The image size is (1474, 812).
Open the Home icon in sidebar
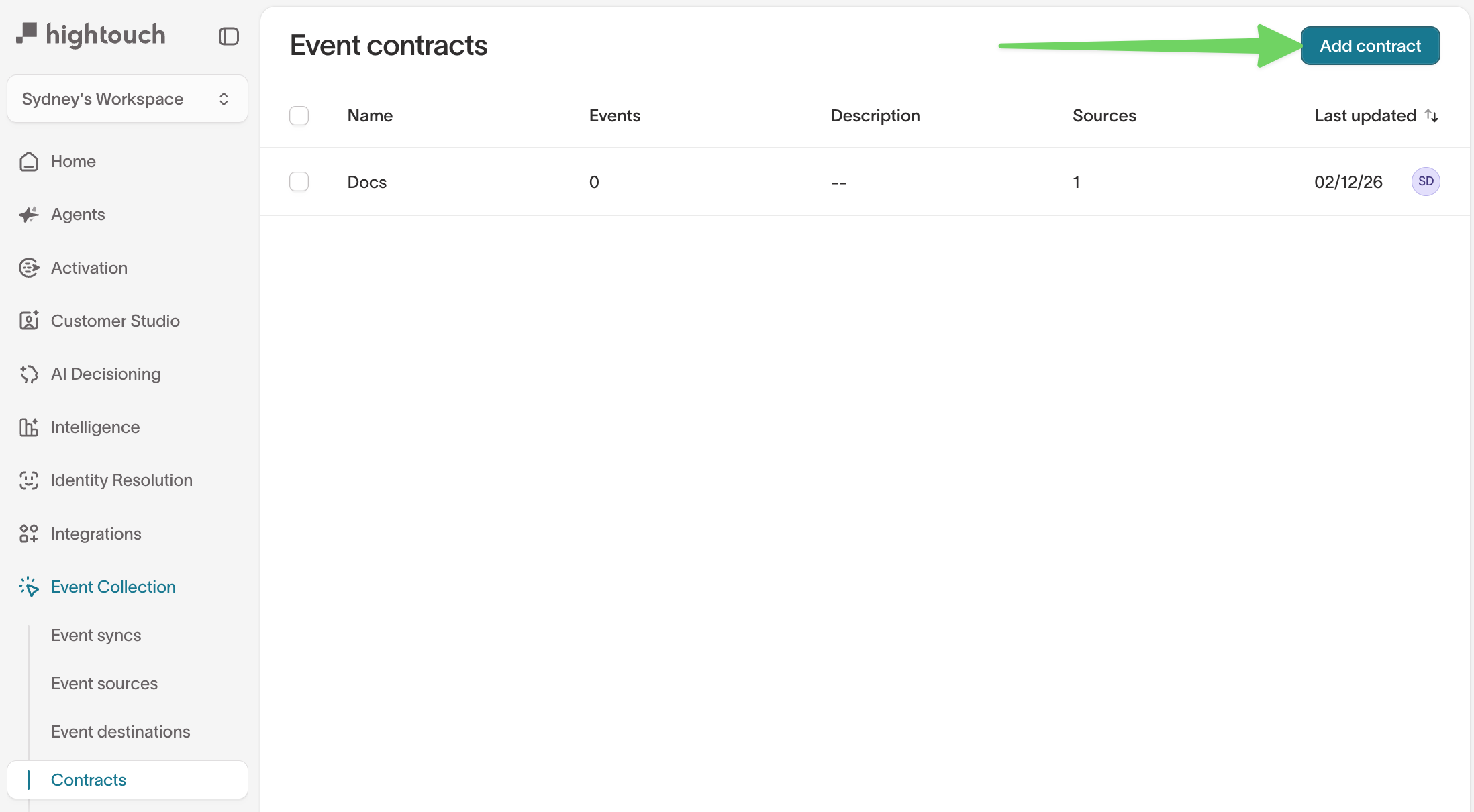pos(28,161)
